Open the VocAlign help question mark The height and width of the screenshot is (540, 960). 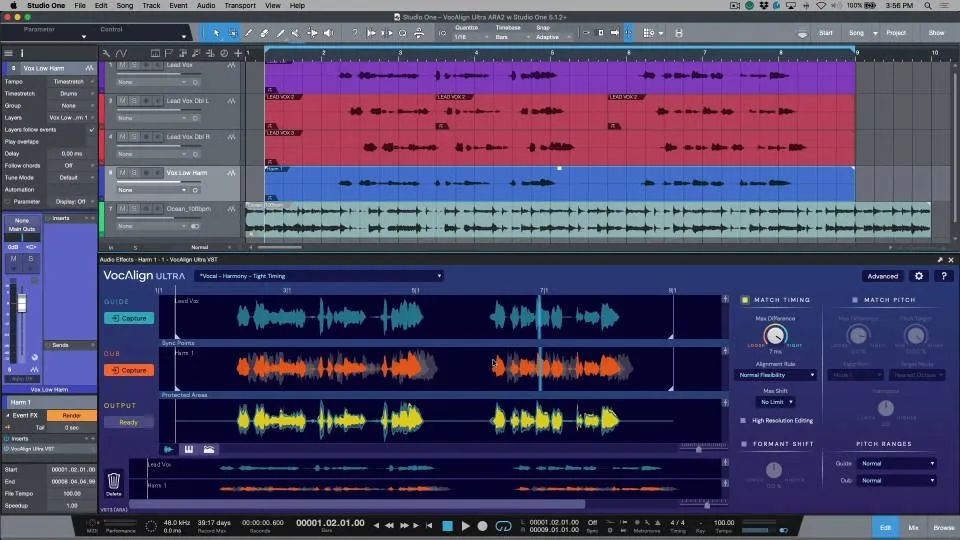pyautogui.click(x=942, y=276)
